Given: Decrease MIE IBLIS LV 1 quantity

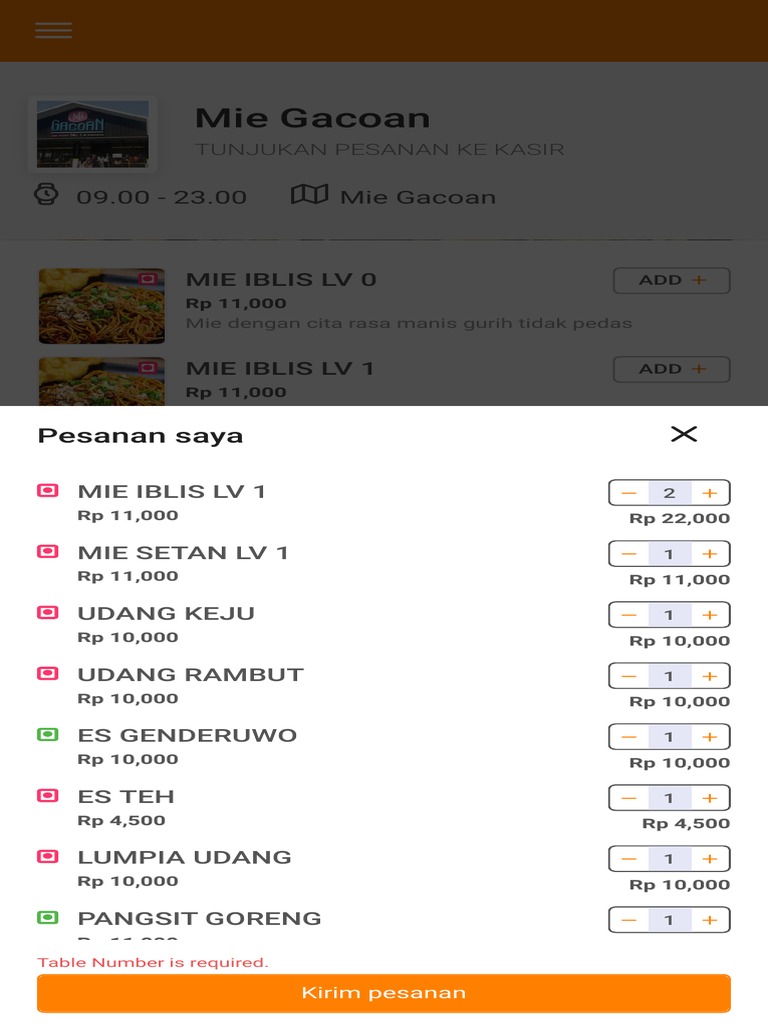Looking at the screenshot, I should 629,493.
